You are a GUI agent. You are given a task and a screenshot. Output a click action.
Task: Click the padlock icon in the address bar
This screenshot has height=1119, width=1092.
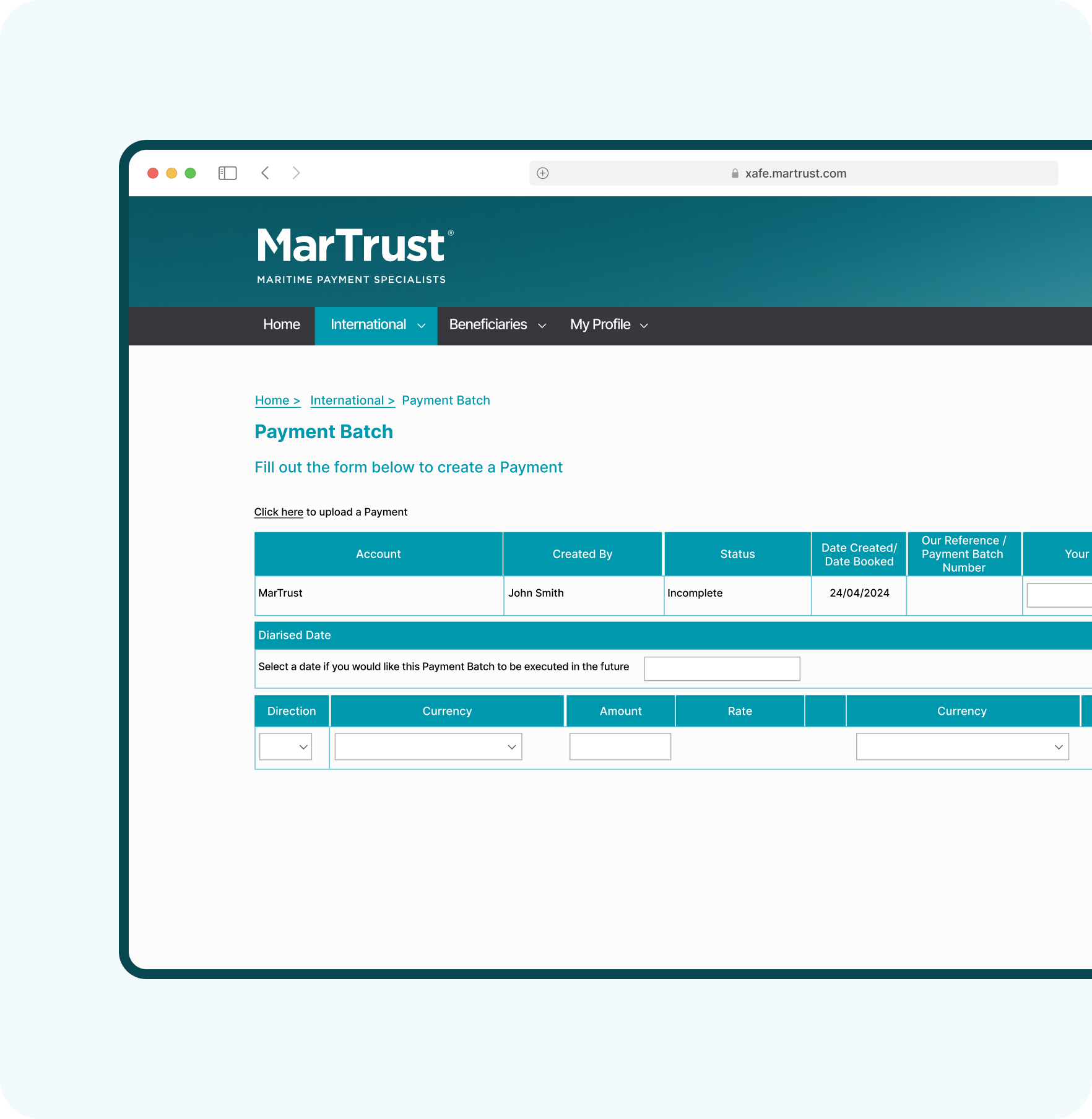pyautogui.click(x=735, y=173)
